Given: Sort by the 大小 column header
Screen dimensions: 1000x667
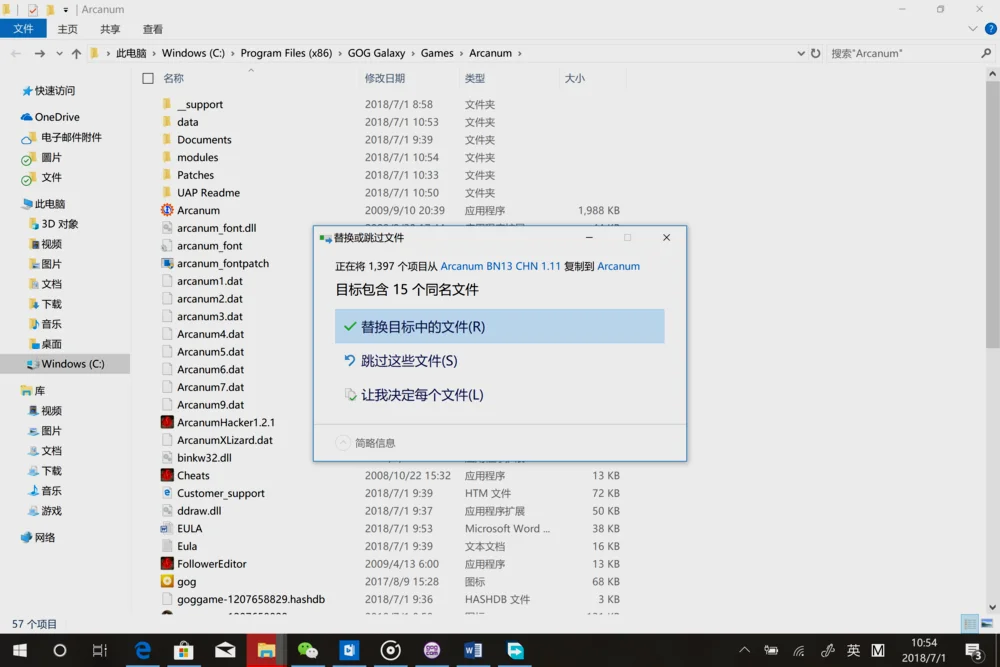Looking at the screenshot, I should pyautogui.click(x=574, y=78).
